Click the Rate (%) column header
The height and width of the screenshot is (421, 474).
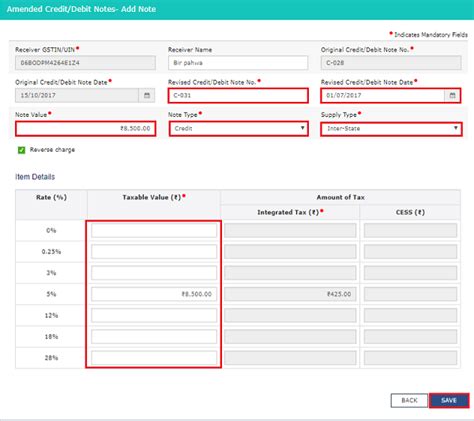pos(51,197)
